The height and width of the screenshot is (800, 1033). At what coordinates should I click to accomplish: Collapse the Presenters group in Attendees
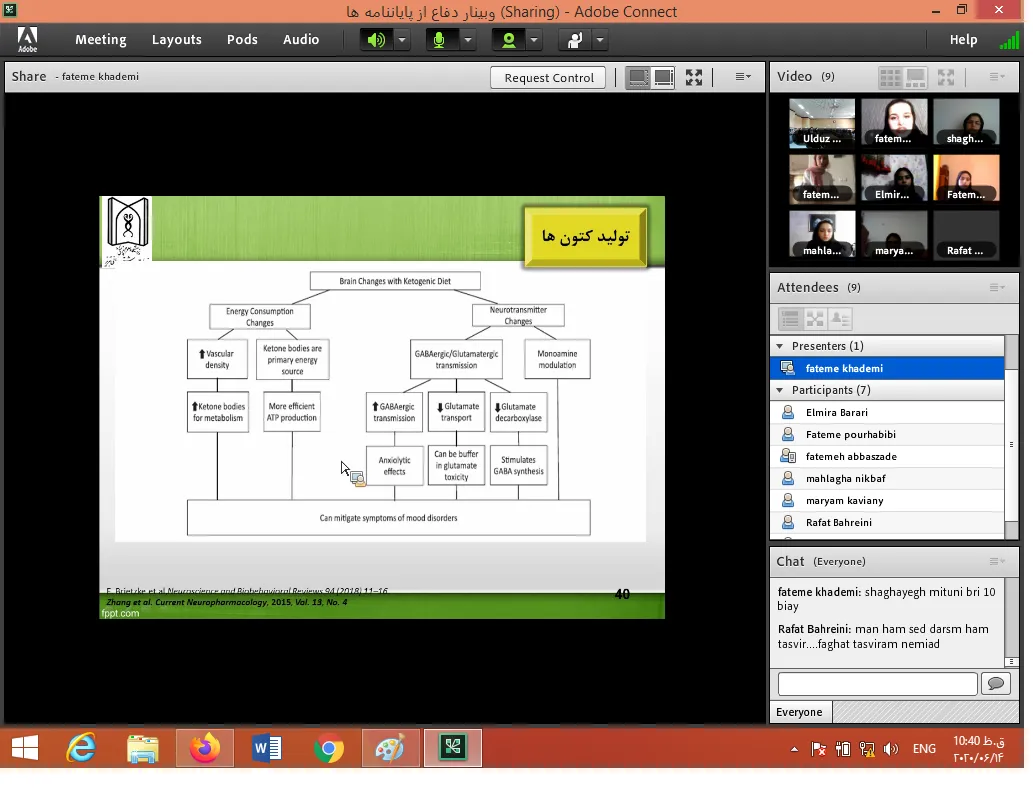[x=780, y=346]
